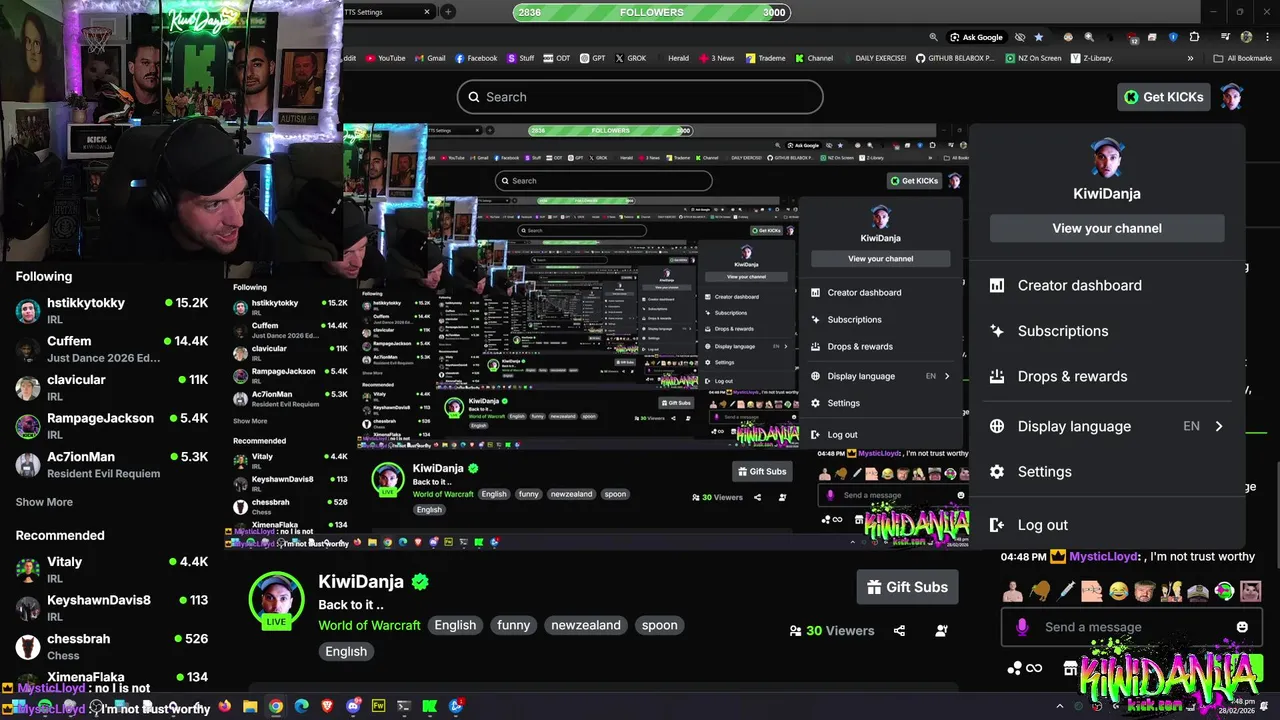This screenshot has height=720, width=1280.
Task: Click the Search field at the top
Action: pyautogui.click(x=640, y=97)
